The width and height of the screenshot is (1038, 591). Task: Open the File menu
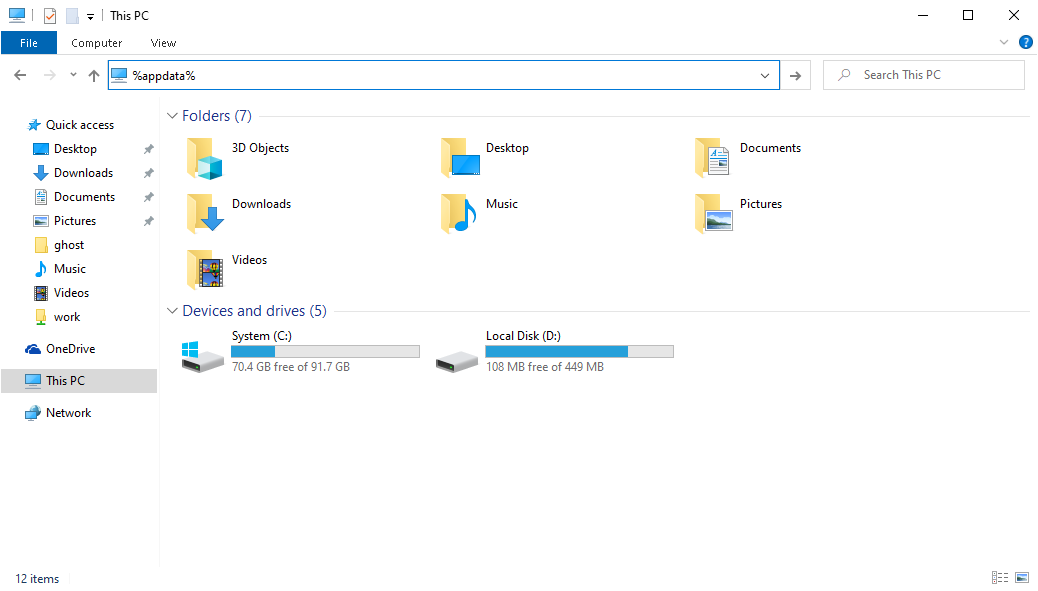[28, 43]
